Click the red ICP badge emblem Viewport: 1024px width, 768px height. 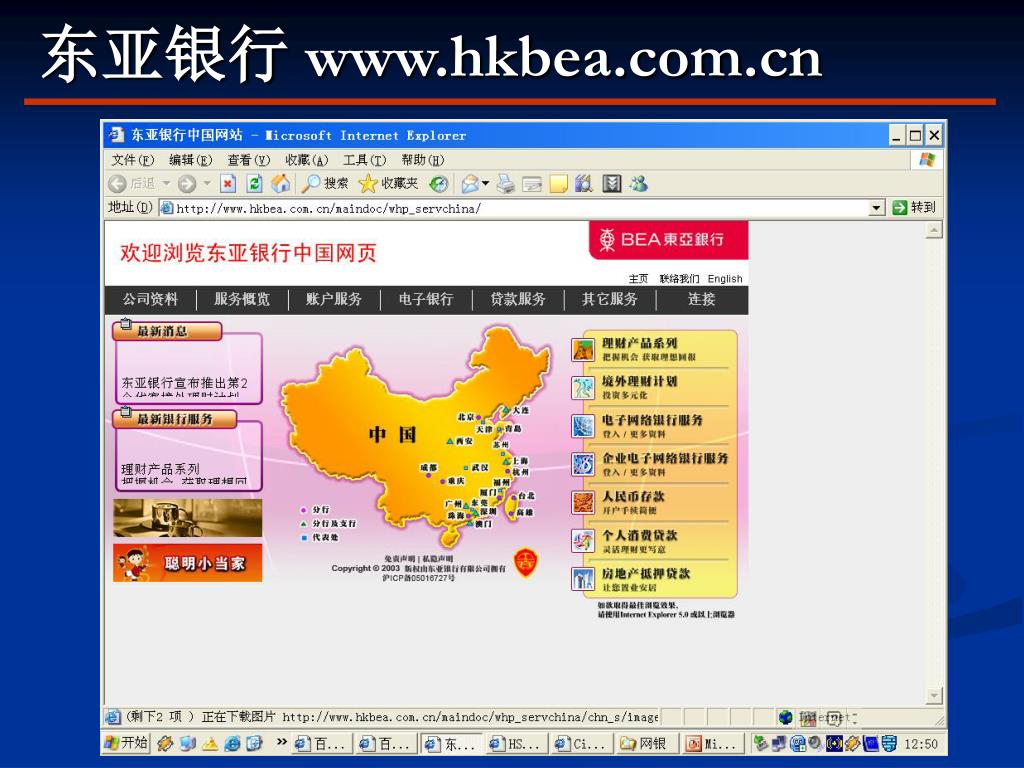tap(526, 562)
